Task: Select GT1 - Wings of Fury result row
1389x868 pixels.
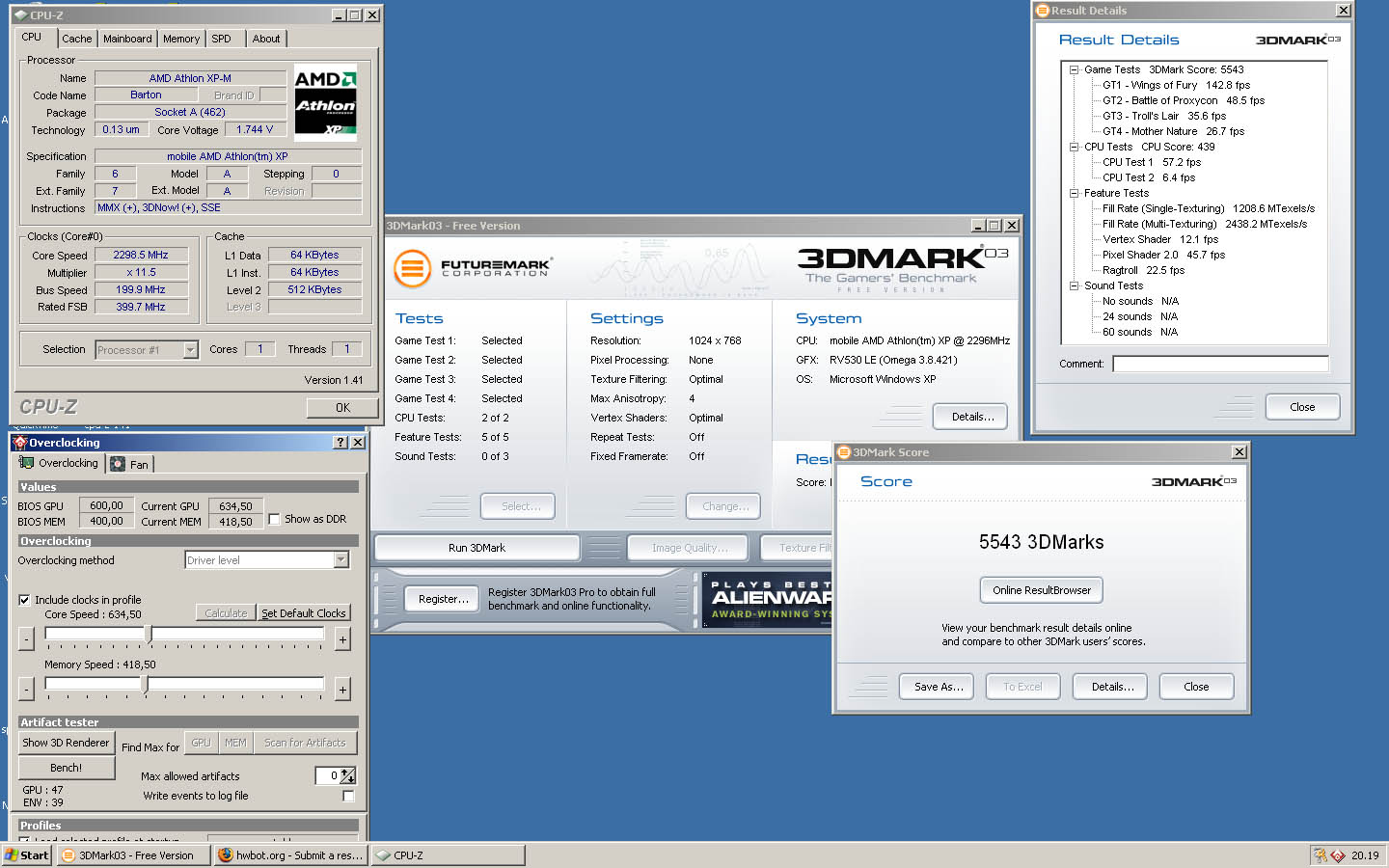Action: coord(1176,85)
